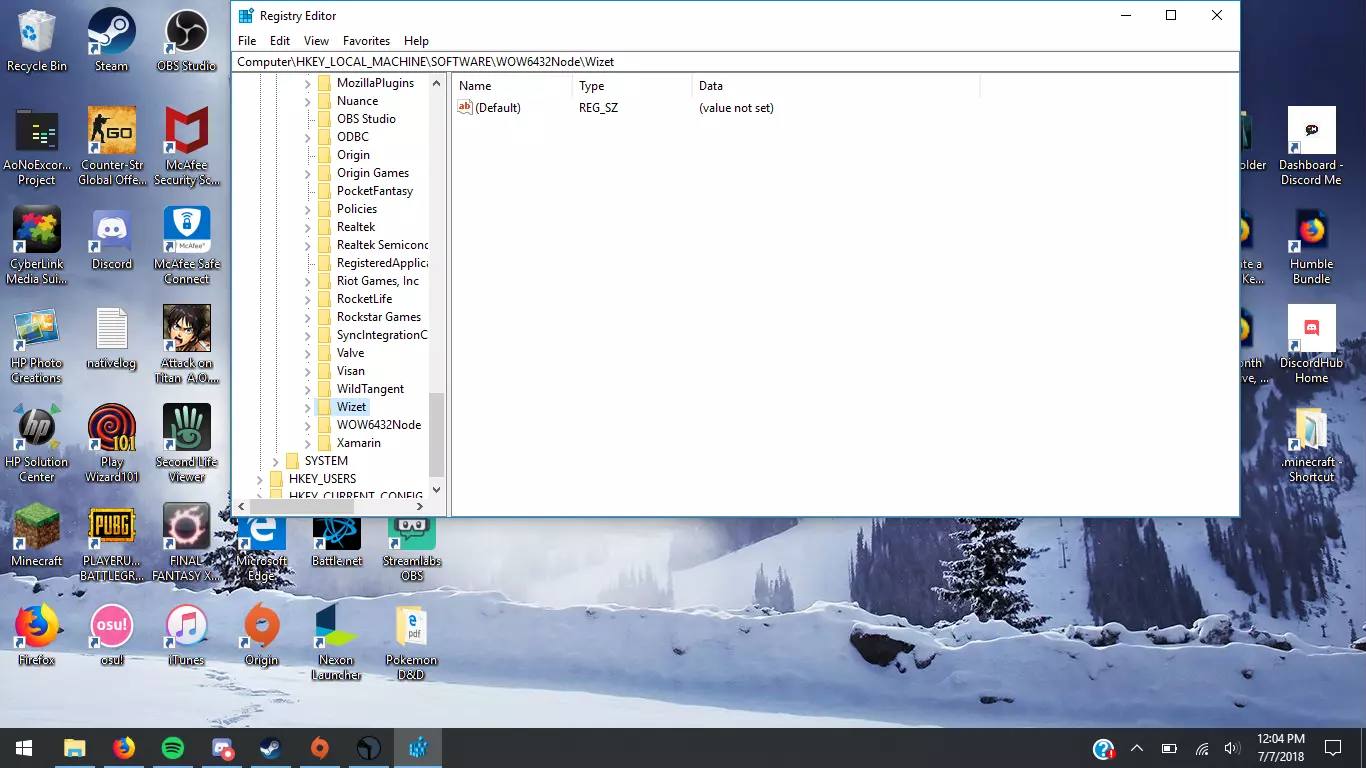Expand the Valve registry key

[308, 354]
